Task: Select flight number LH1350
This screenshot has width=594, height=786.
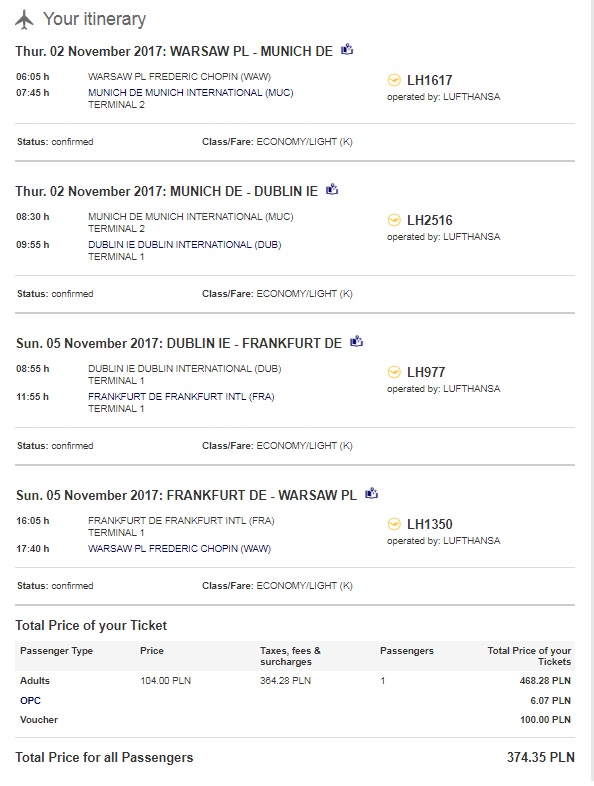Action: pos(430,524)
